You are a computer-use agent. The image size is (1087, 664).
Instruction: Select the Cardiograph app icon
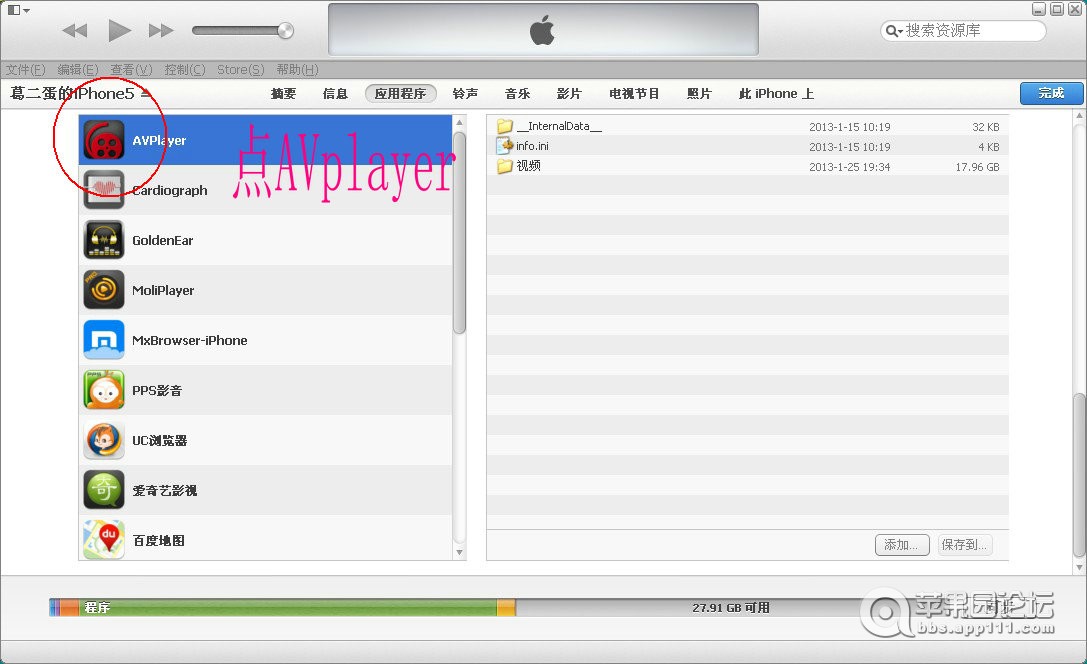(x=104, y=190)
